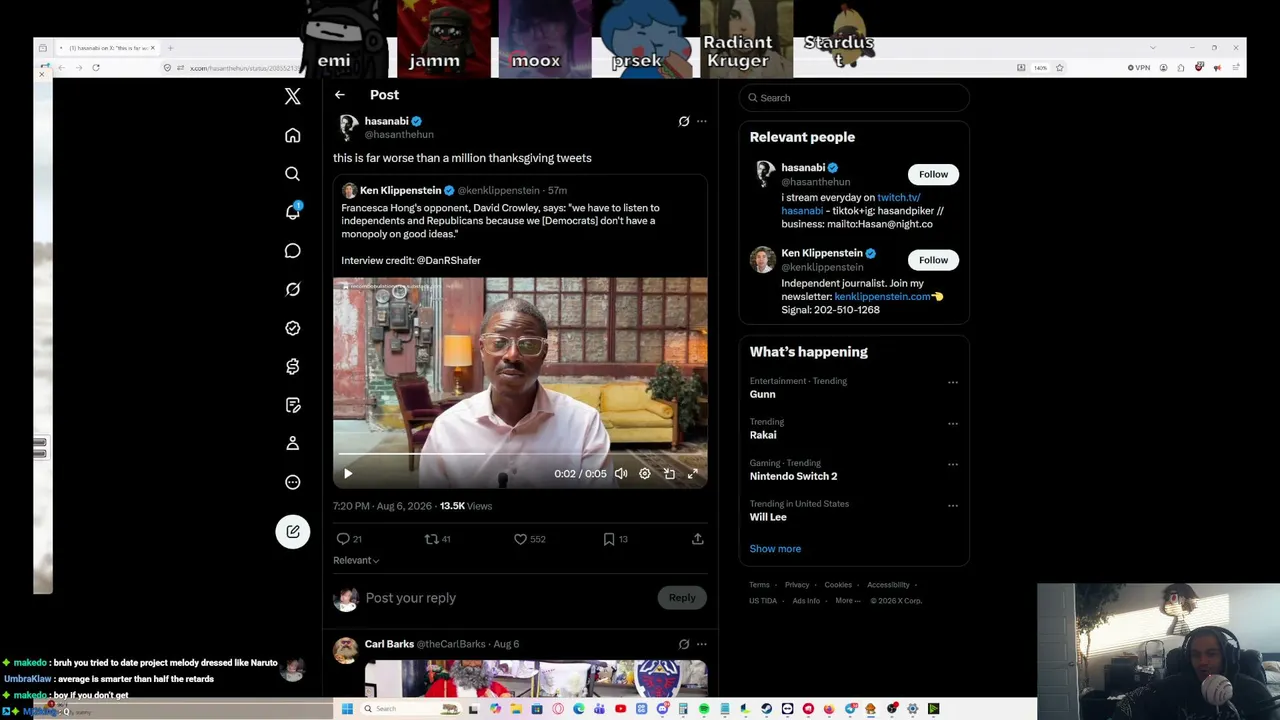Go back using the Post header arrow
The image size is (1280, 720).
[340, 95]
